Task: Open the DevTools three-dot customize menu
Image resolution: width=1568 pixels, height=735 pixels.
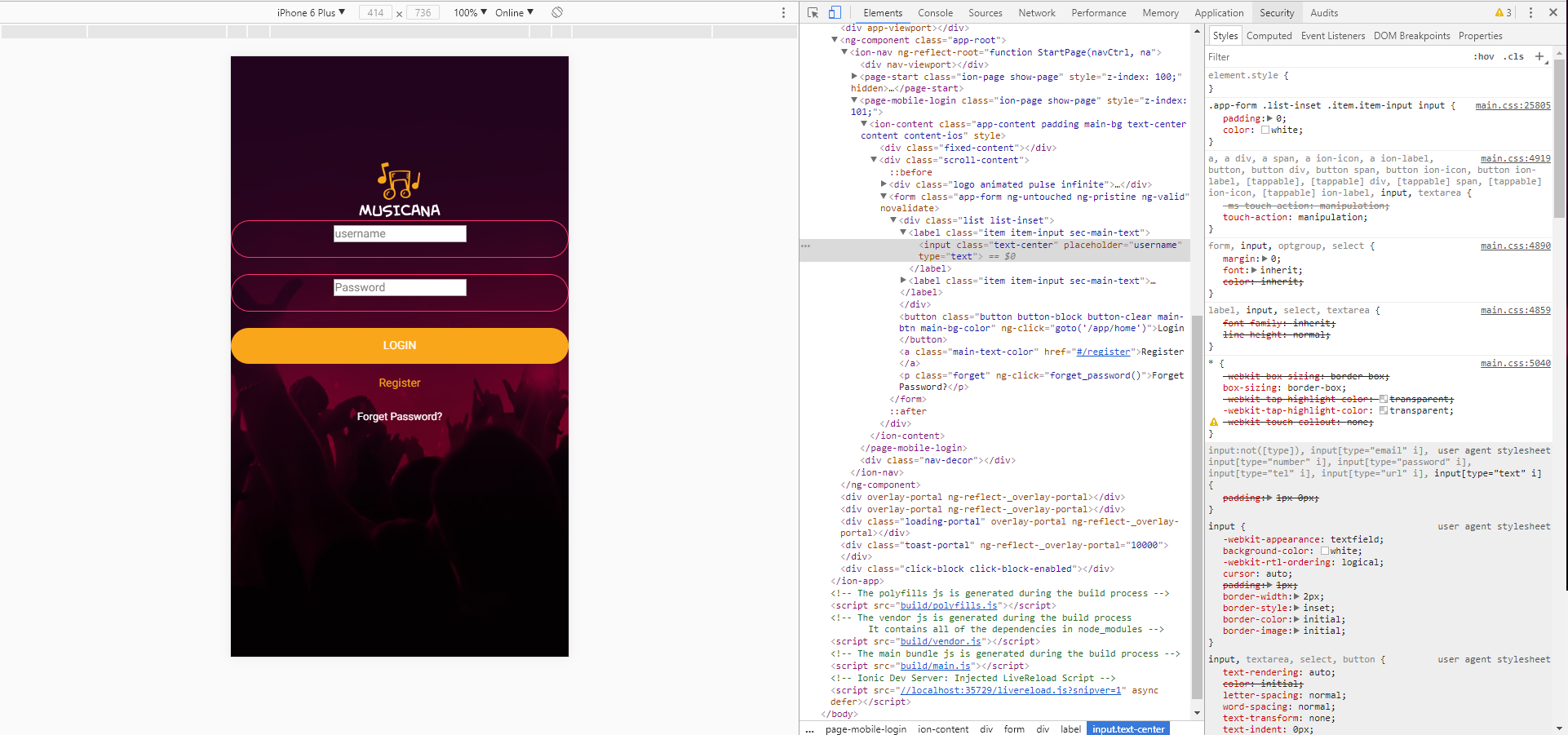Action: pyautogui.click(x=1530, y=12)
